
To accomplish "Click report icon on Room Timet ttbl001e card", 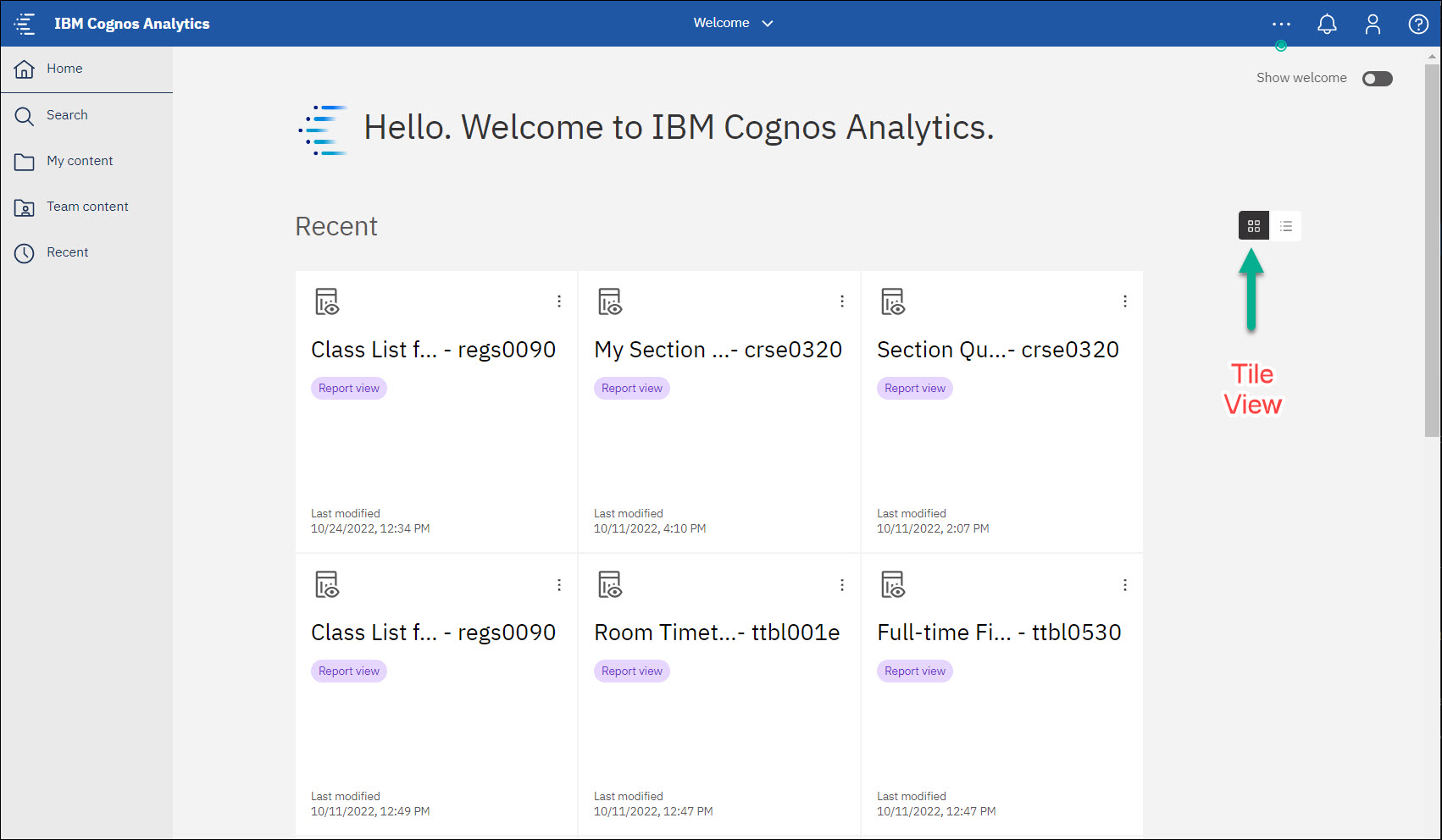I will [610, 584].
